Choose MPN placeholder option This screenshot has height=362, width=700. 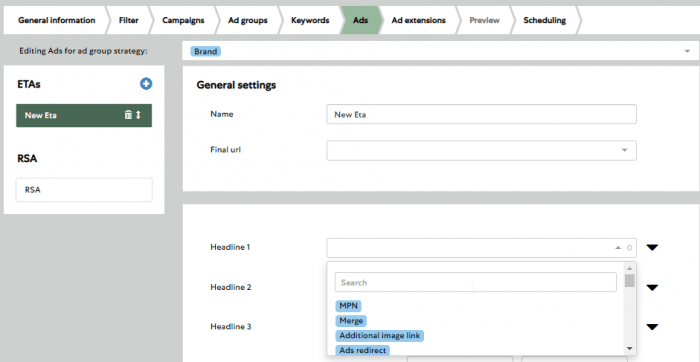point(348,306)
